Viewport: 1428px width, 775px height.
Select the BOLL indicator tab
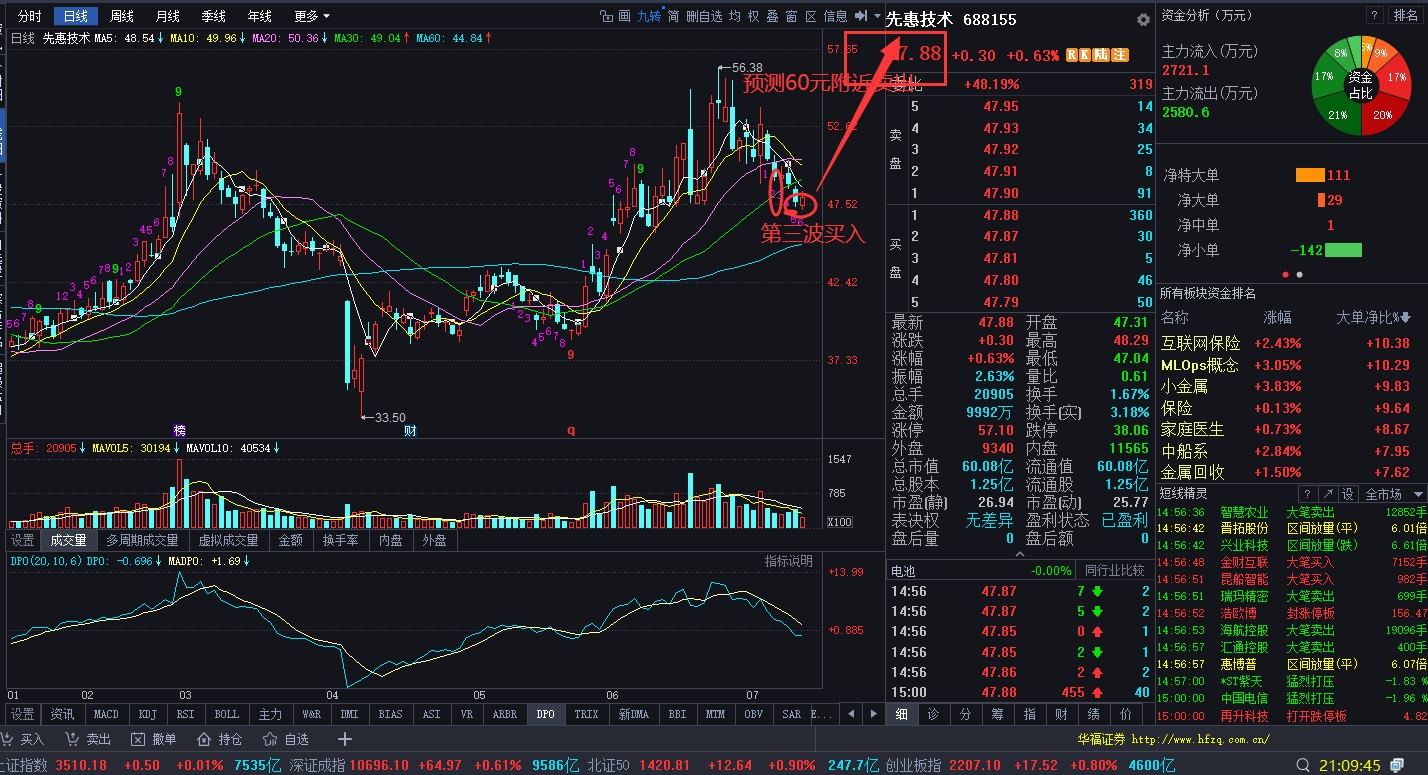[227, 714]
